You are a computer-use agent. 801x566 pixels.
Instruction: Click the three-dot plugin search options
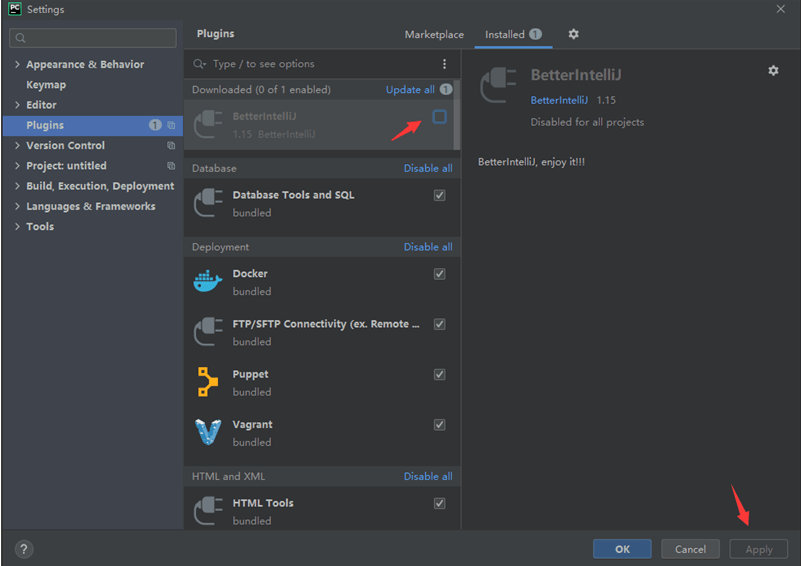445,64
